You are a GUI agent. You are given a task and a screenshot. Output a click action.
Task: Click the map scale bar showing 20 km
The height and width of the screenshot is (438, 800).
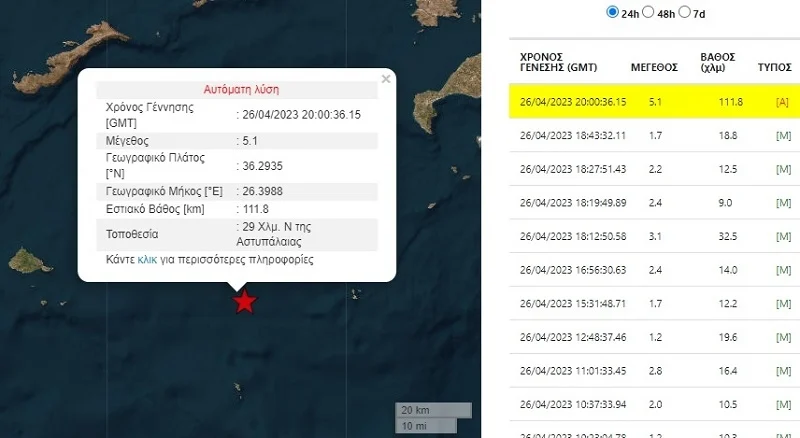[432, 410]
